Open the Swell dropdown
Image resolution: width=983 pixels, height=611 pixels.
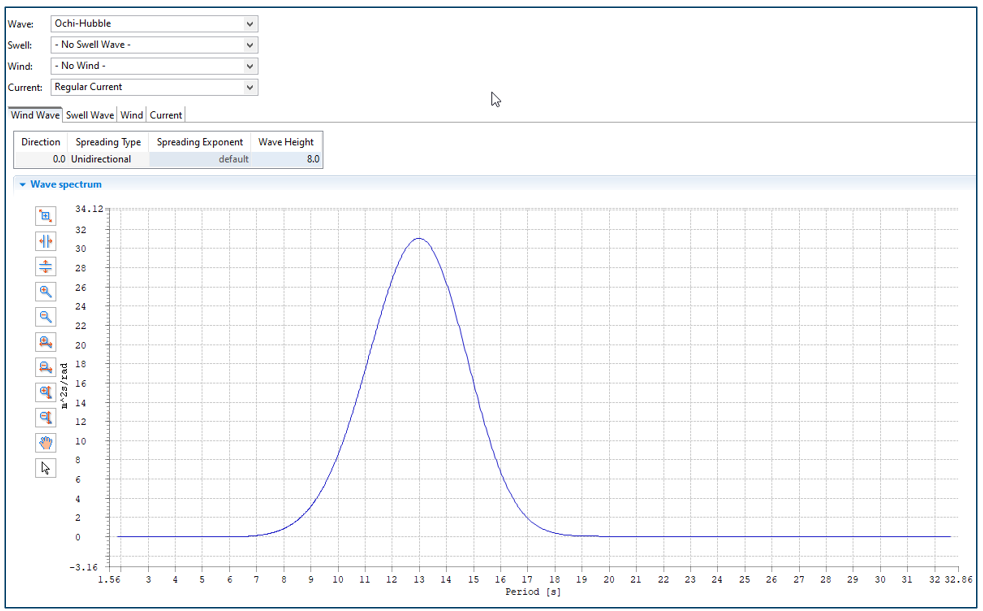click(154, 45)
